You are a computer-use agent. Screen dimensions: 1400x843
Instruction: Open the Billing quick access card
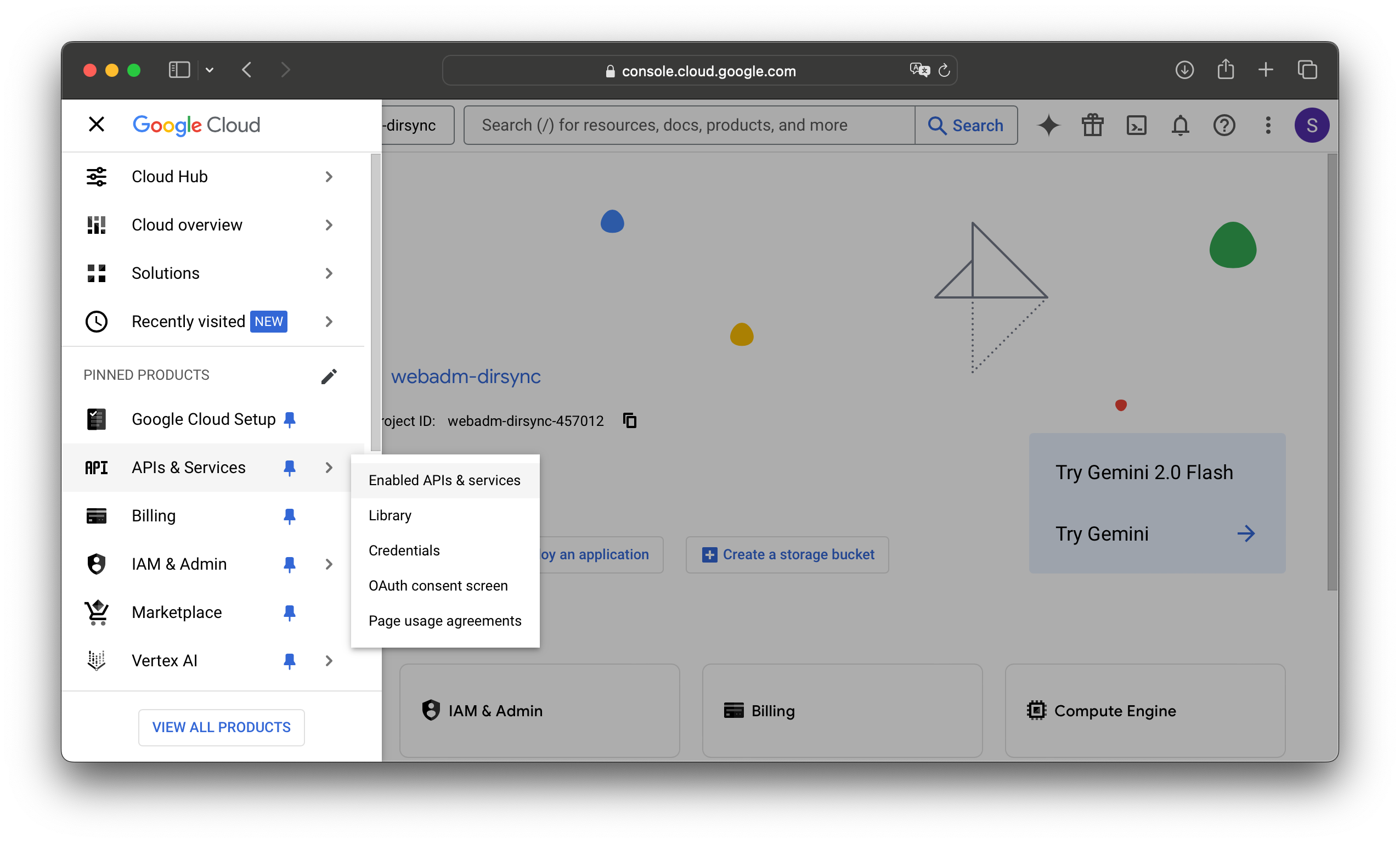tap(842, 711)
